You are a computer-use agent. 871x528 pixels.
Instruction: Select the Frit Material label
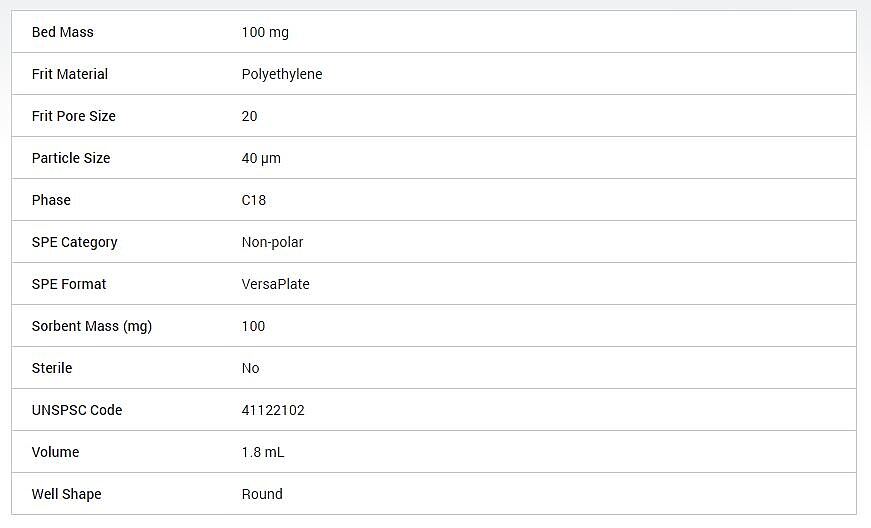69,74
